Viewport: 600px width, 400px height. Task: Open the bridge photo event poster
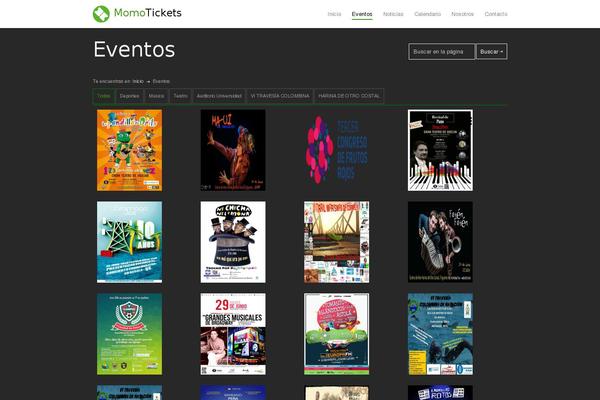pyautogui.click(x=337, y=242)
